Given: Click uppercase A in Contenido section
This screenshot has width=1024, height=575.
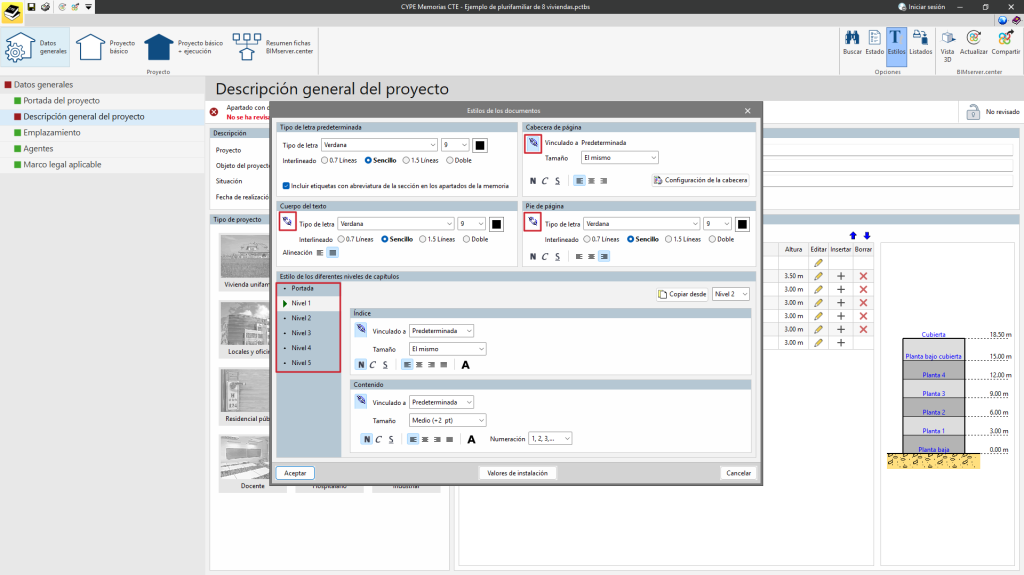Looking at the screenshot, I should [x=472, y=439].
